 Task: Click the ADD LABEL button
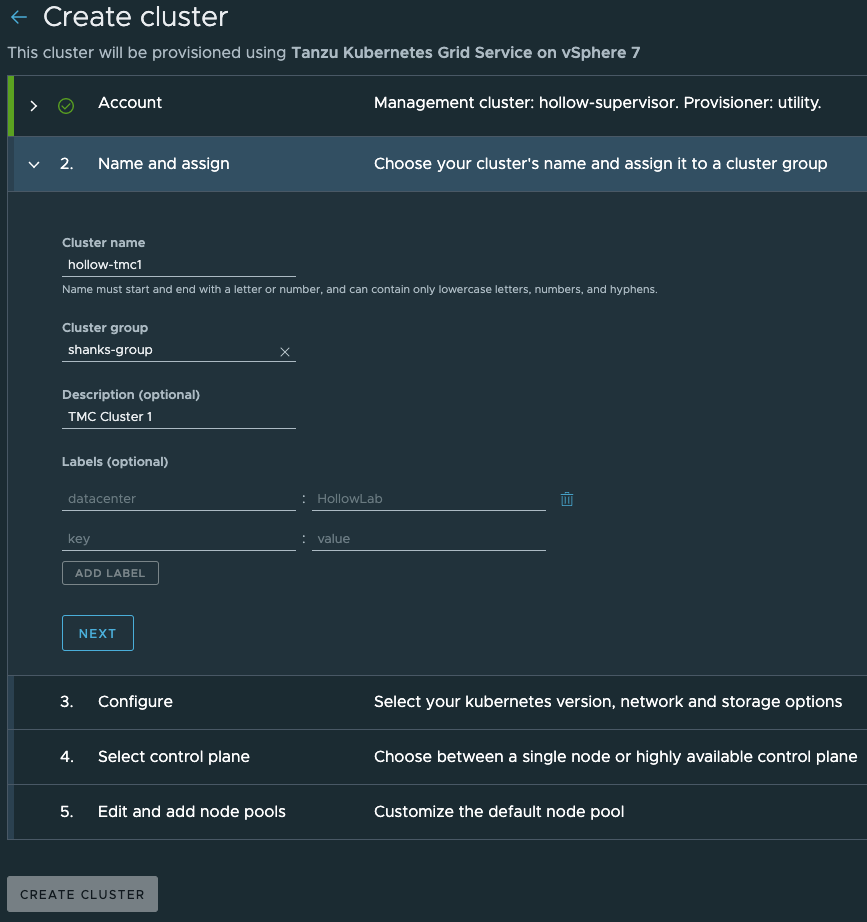110,573
